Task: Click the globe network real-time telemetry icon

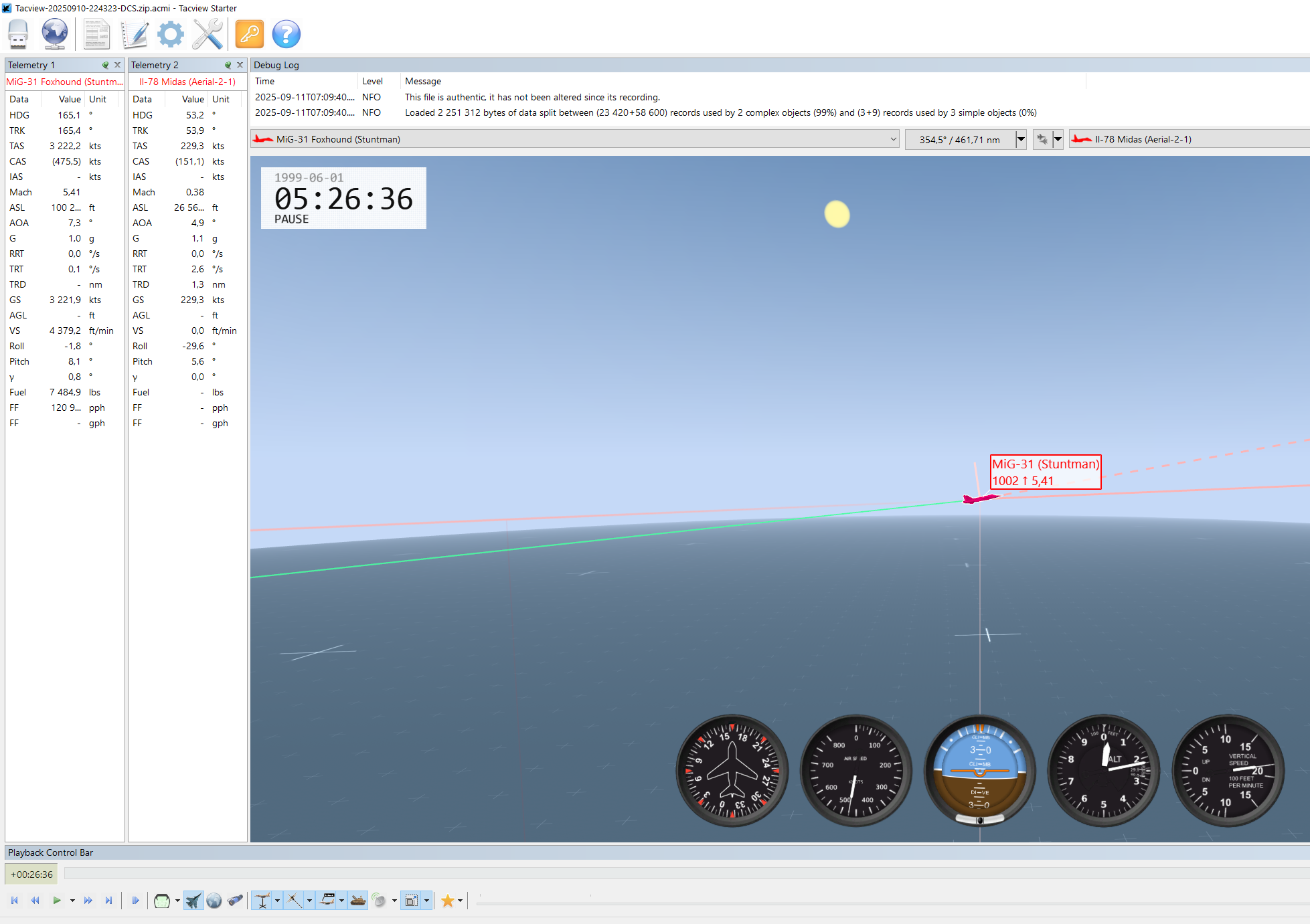Action: [x=54, y=34]
